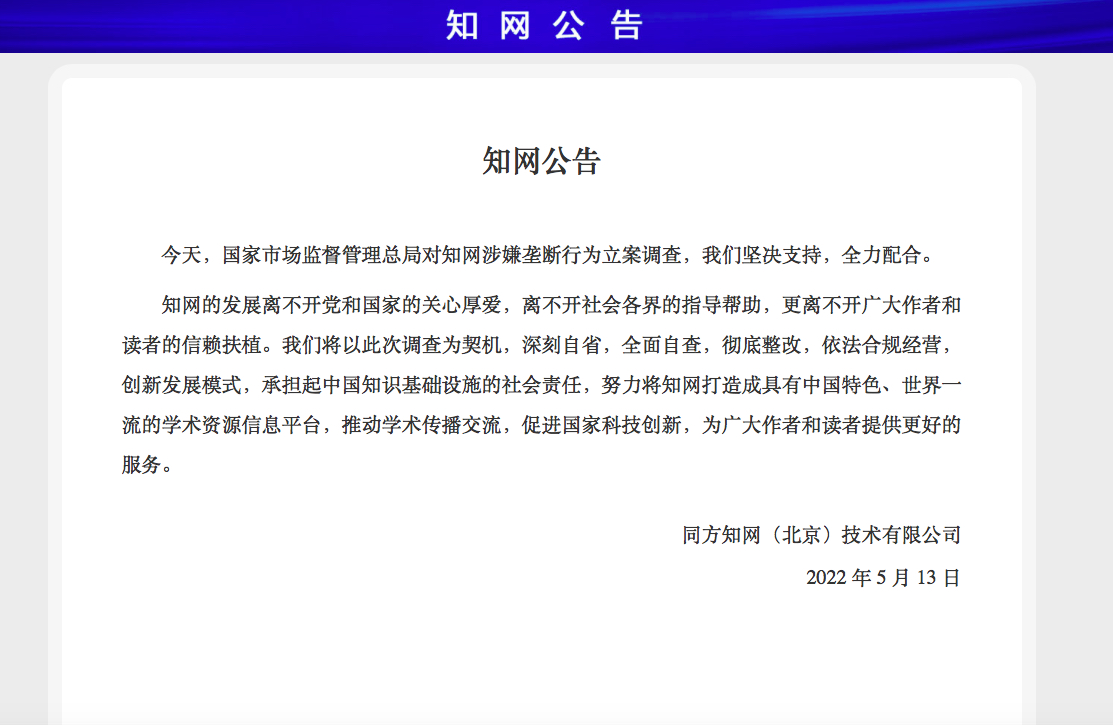Viewport: 1113px width, 725px height.
Task: Click the blue banner heading 知网公告
Action: [x=544, y=26]
